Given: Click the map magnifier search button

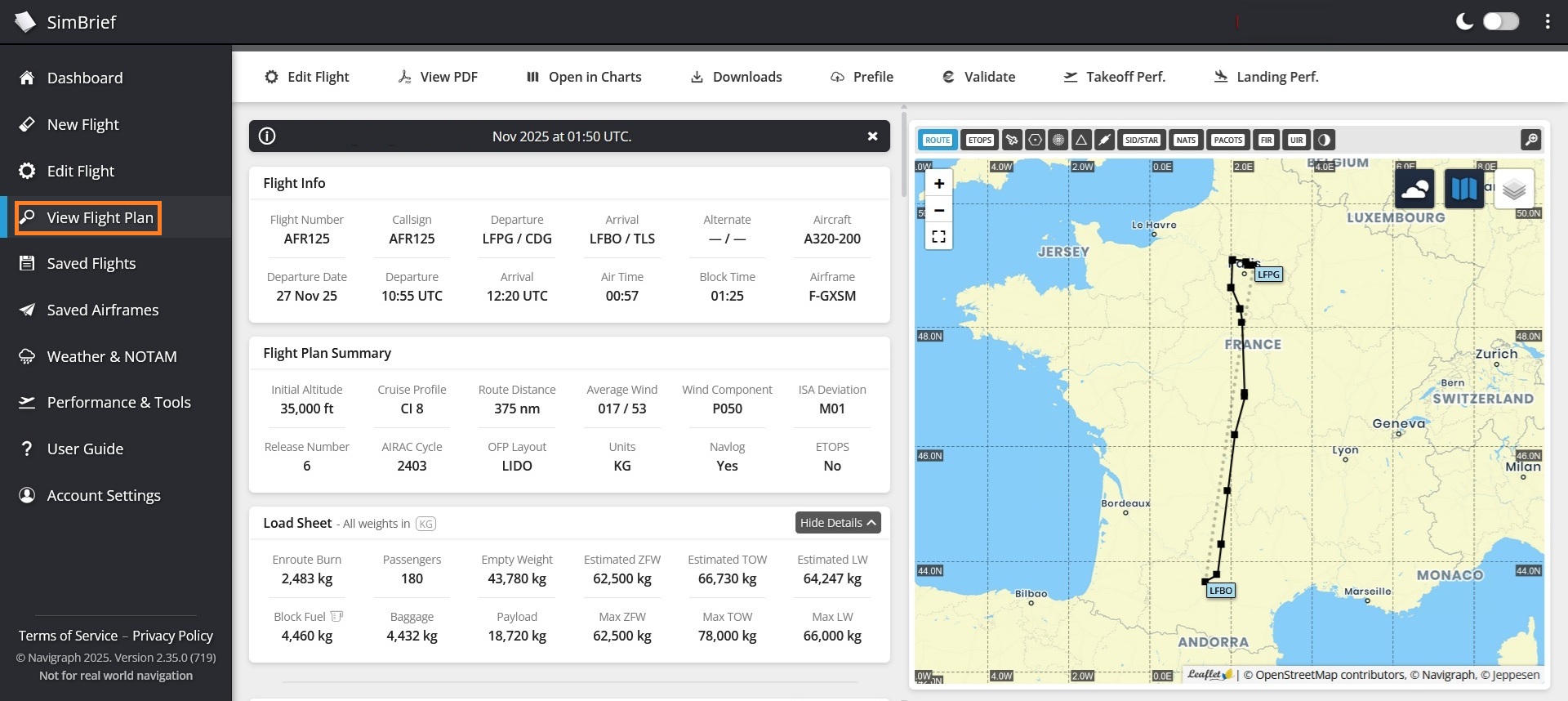Looking at the screenshot, I should 1530,140.
